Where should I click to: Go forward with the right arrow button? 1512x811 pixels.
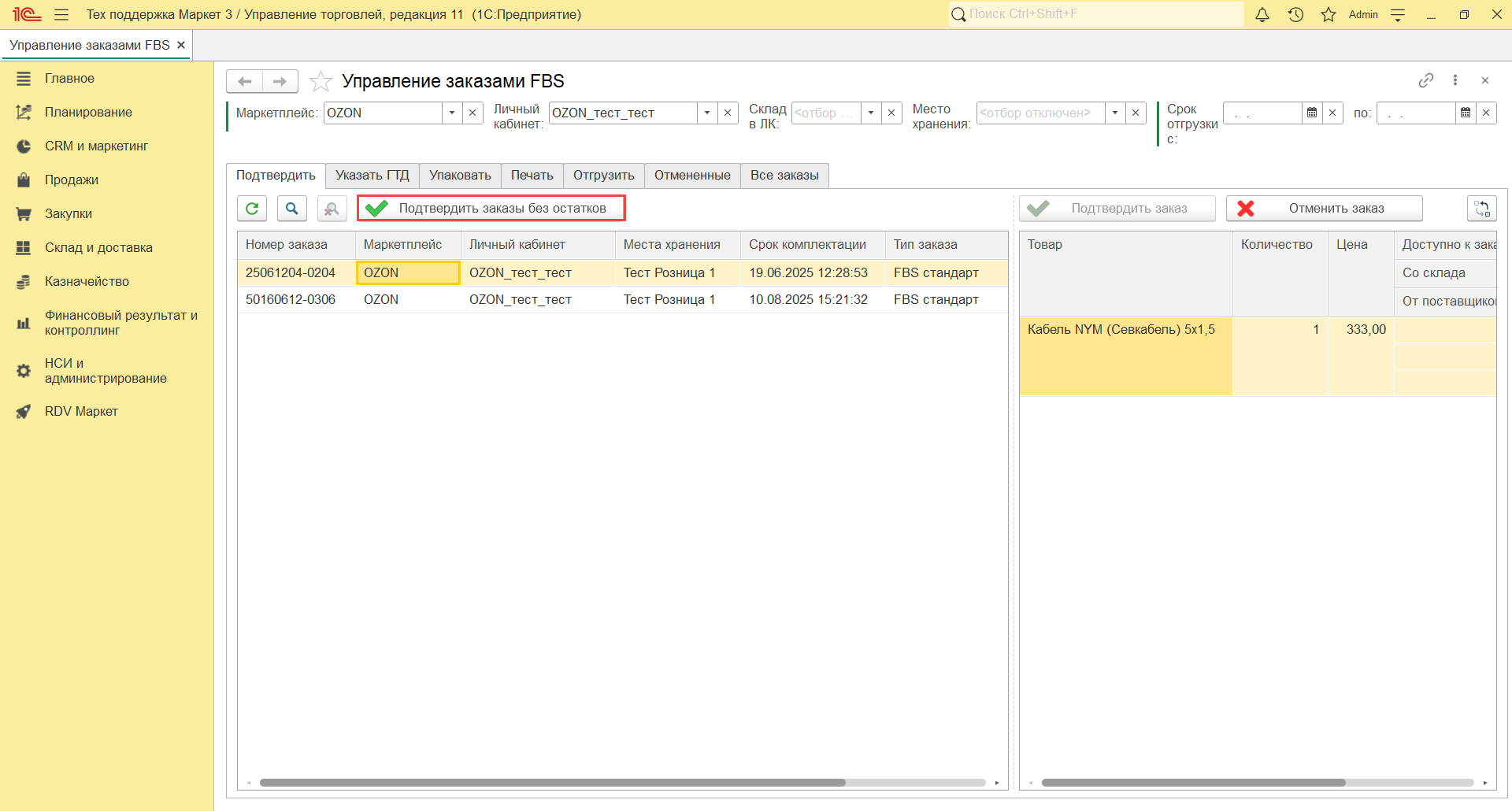coord(280,81)
